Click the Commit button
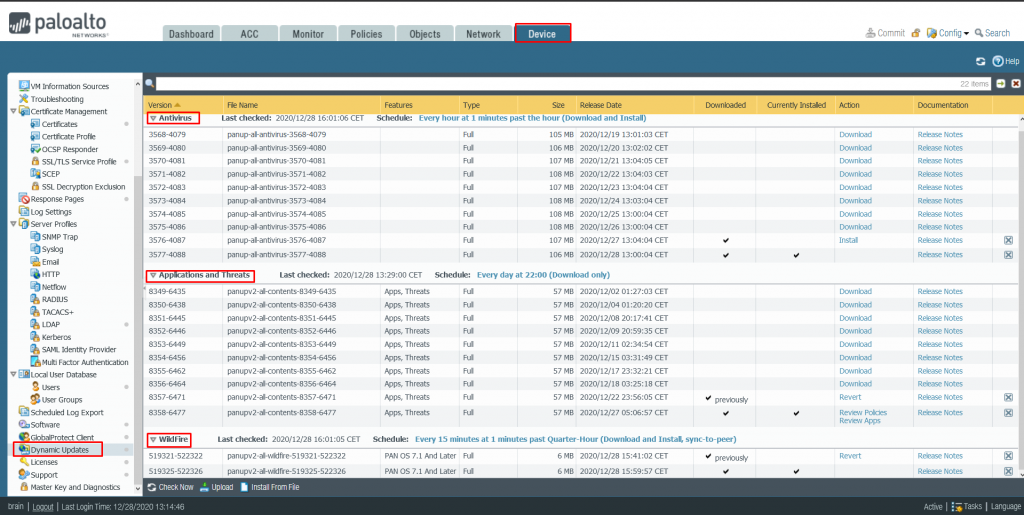The image size is (1024, 515). 885,33
